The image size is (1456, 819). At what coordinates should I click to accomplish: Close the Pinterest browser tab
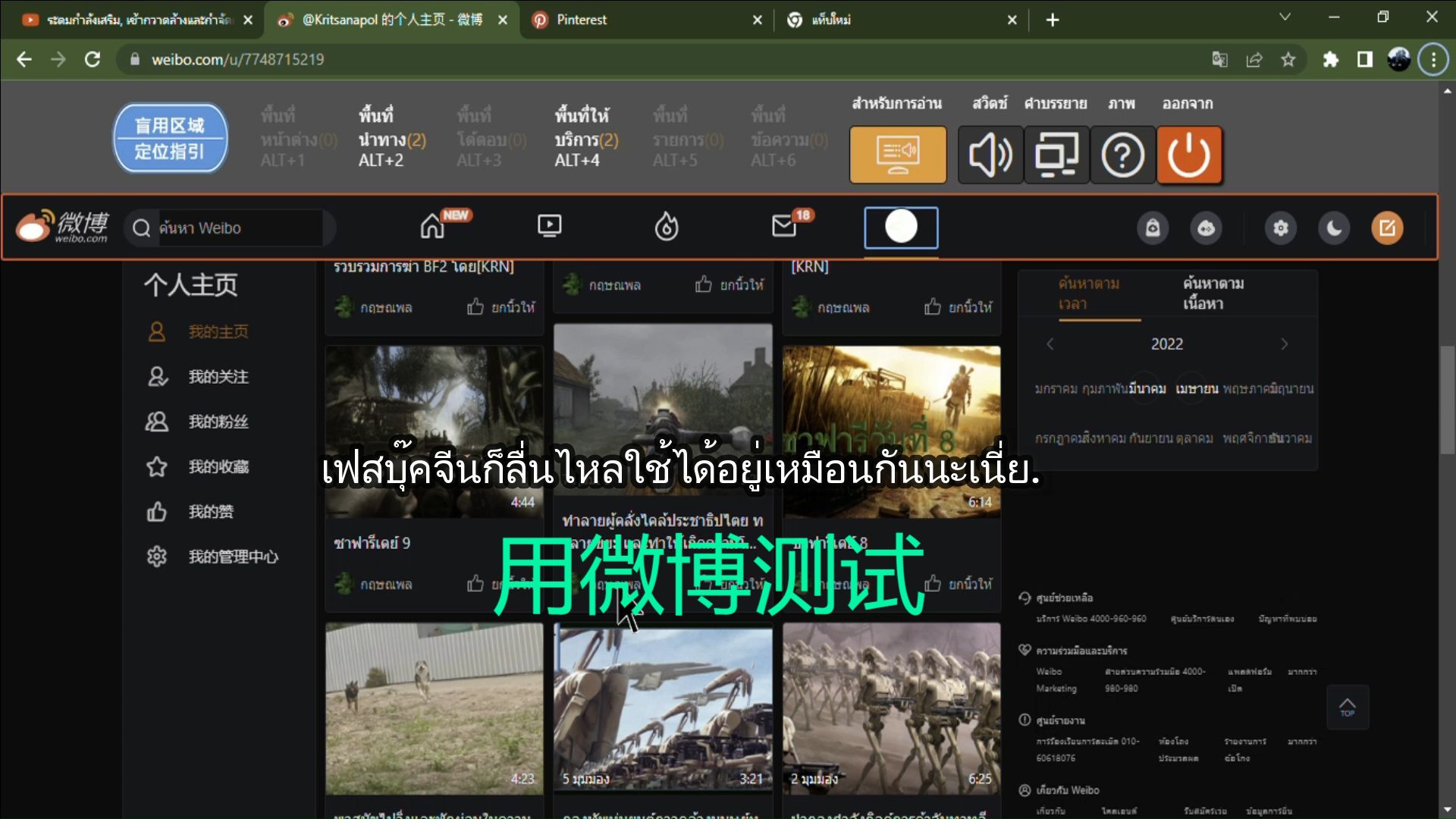757,20
